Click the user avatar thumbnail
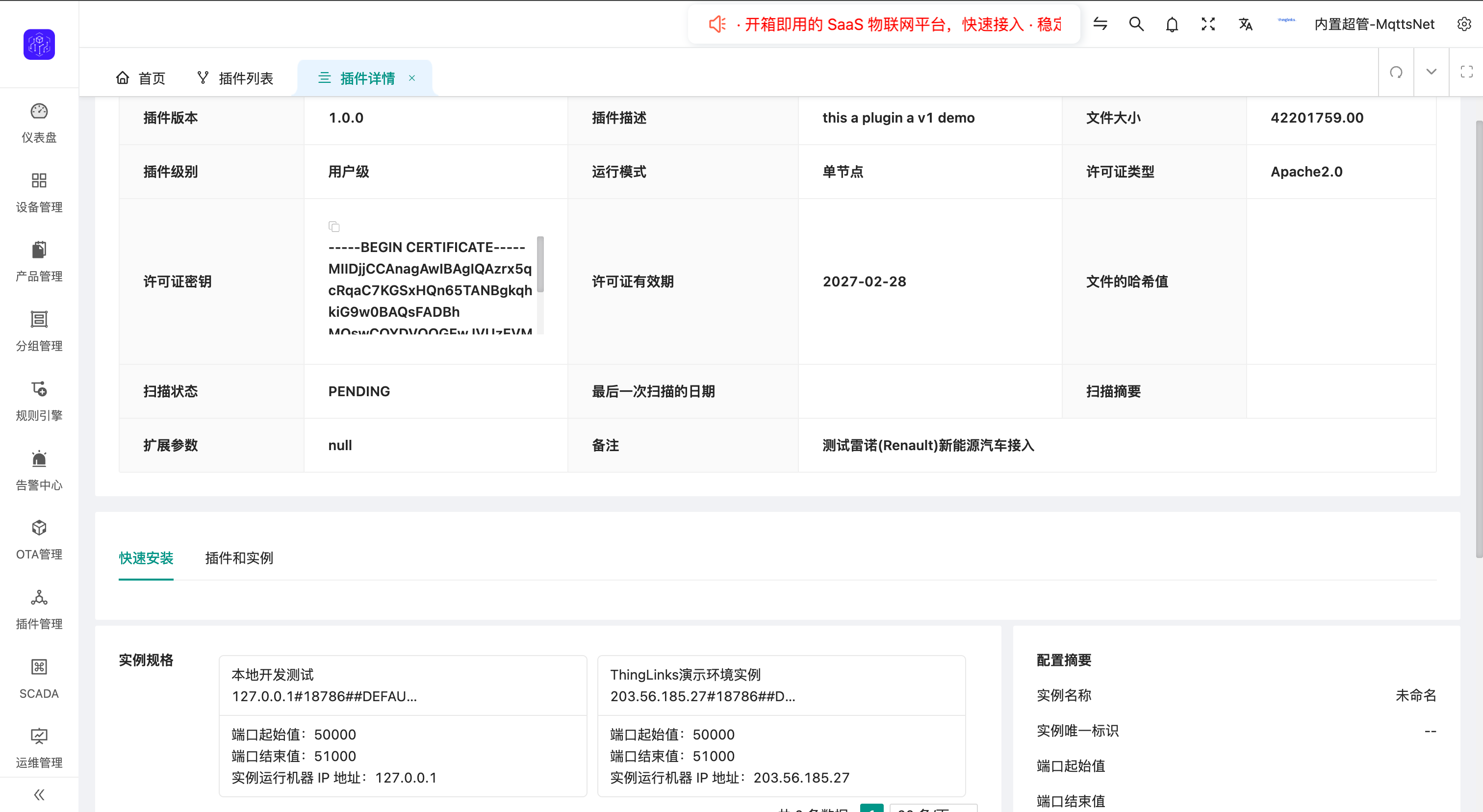This screenshot has width=1483, height=812. [x=1286, y=20]
